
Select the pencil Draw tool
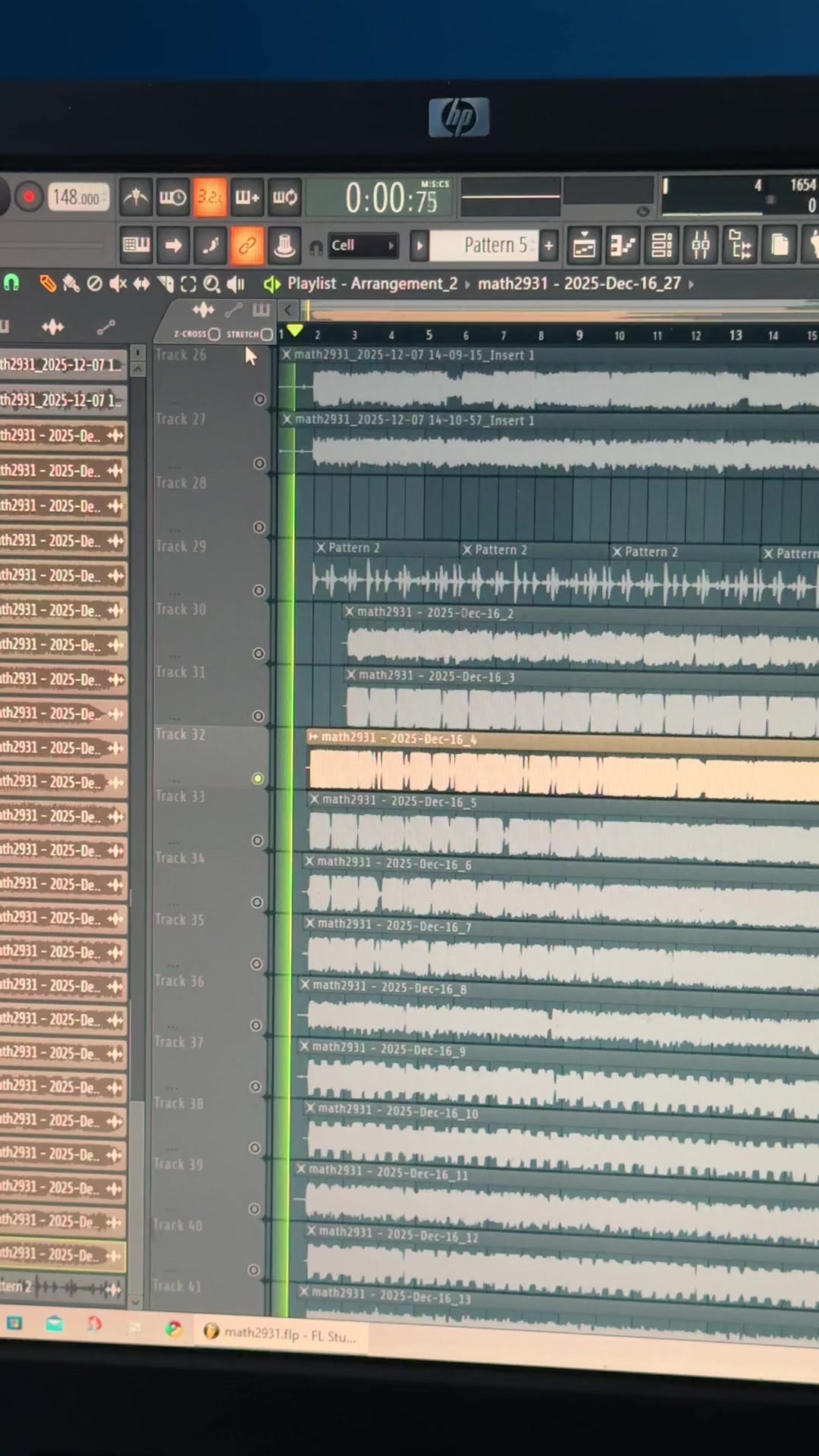point(48,284)
